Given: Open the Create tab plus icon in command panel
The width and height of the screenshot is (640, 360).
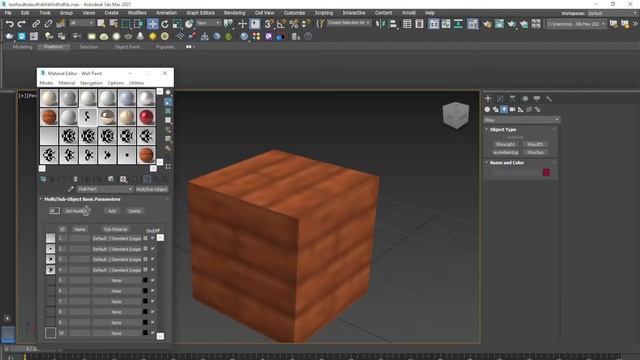Looking at the screenshot, I should click(488, 98).
